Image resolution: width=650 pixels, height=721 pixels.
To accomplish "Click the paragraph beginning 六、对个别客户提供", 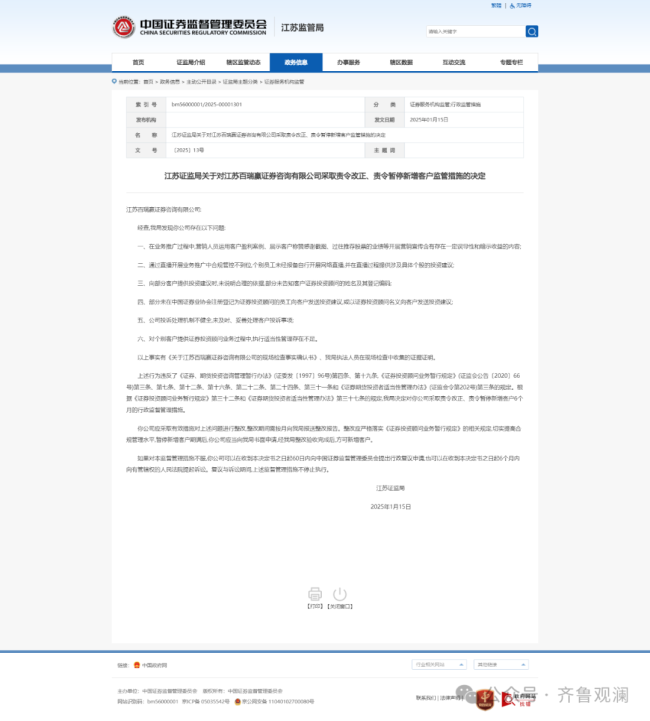I will (x=228, y=339).
